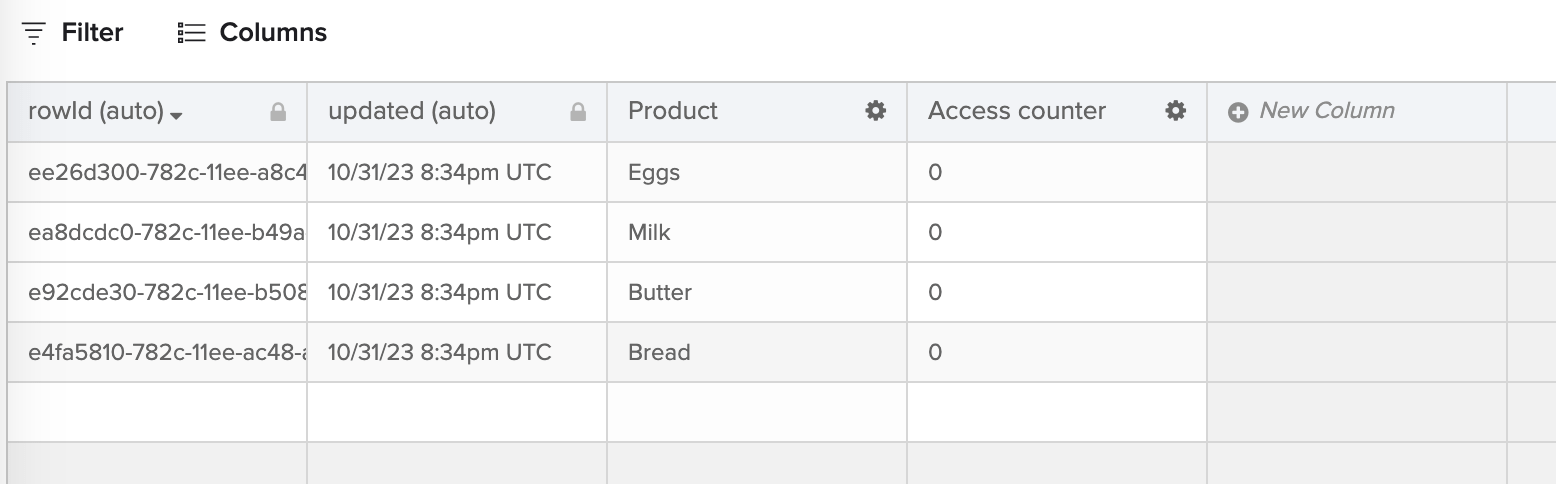Click updated timestamp in the Milk row
Viewport: 1556px width, 484px height.
[439, 232]
